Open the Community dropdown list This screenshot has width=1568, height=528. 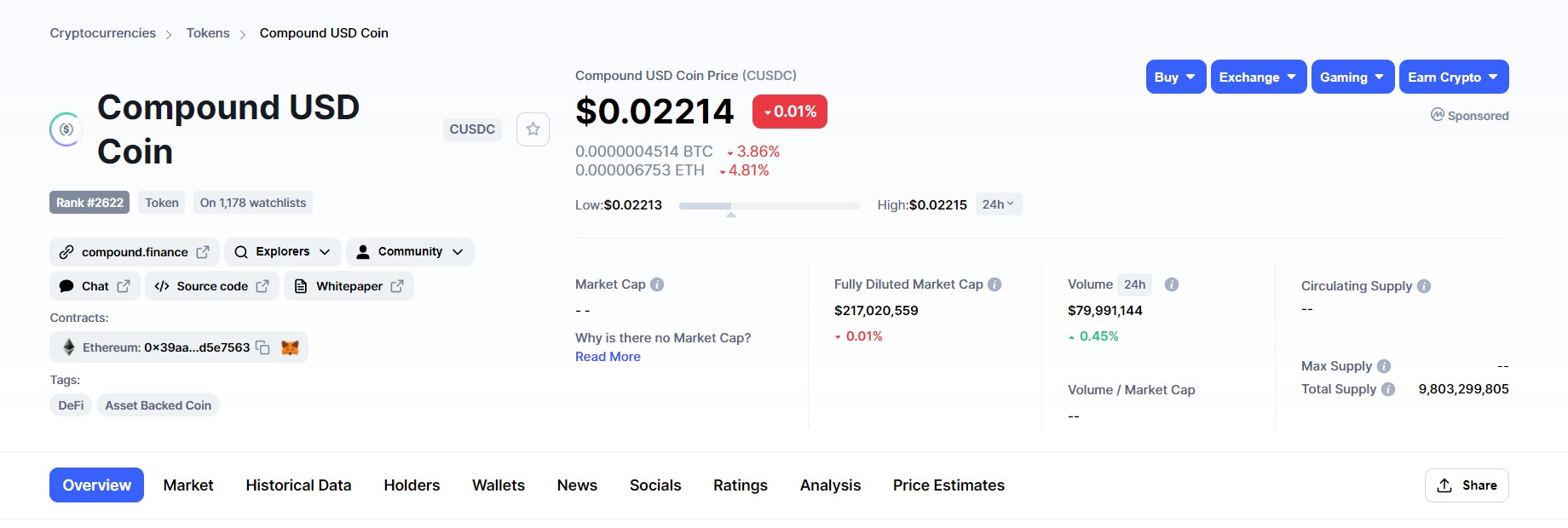[x=410, y=252]
